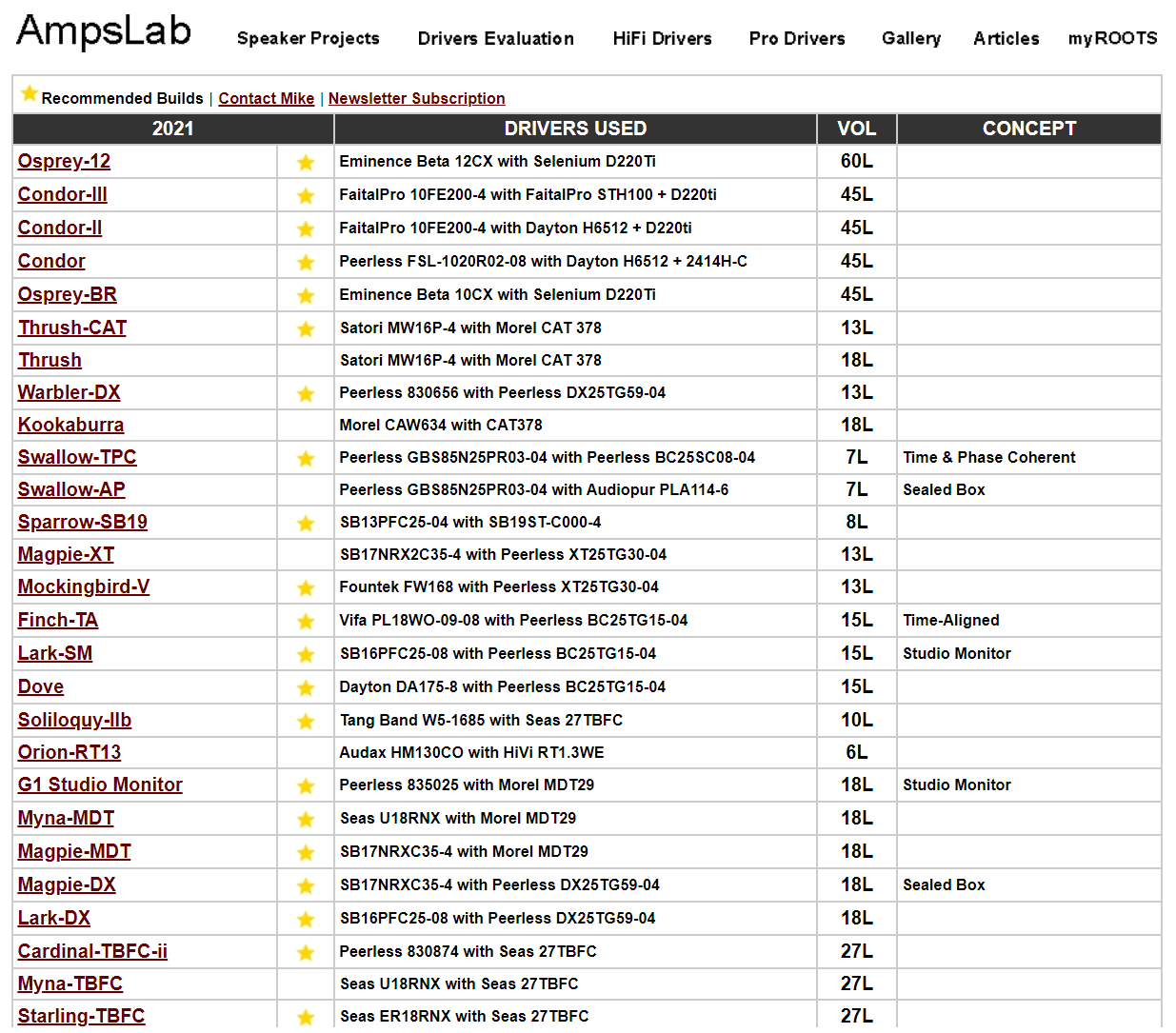1176x1033 pixels.
Task: Open the Gallery page
Action: (x=911, y=38)
